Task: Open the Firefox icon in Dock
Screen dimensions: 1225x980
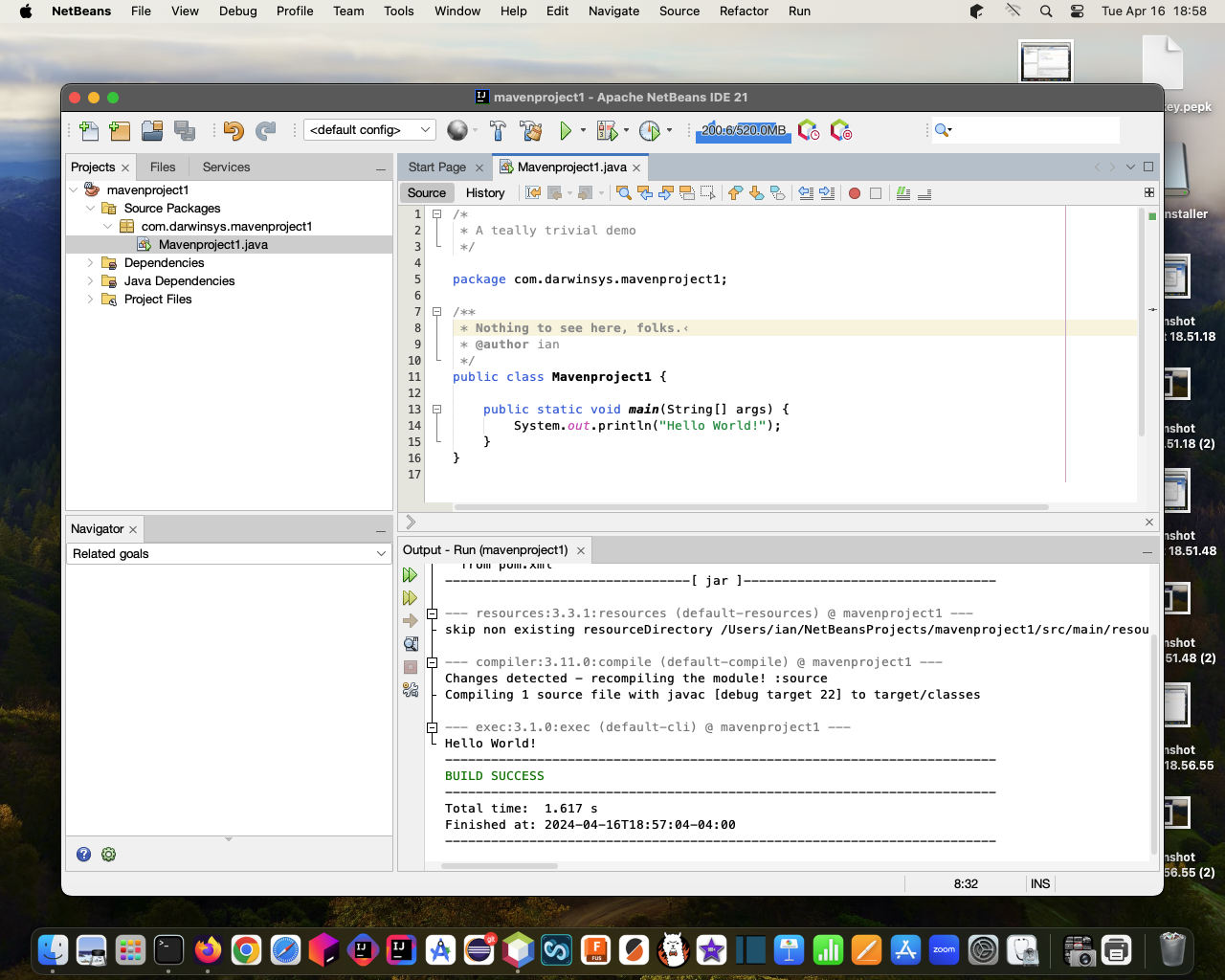Action: coord(208,949)
